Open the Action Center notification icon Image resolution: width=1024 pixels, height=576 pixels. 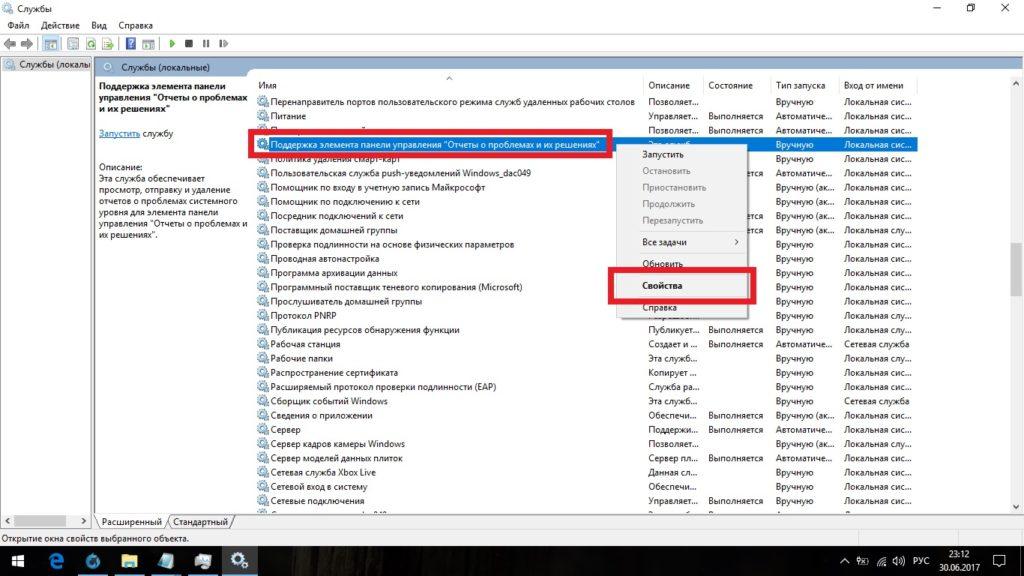click(x=999, y=561)
